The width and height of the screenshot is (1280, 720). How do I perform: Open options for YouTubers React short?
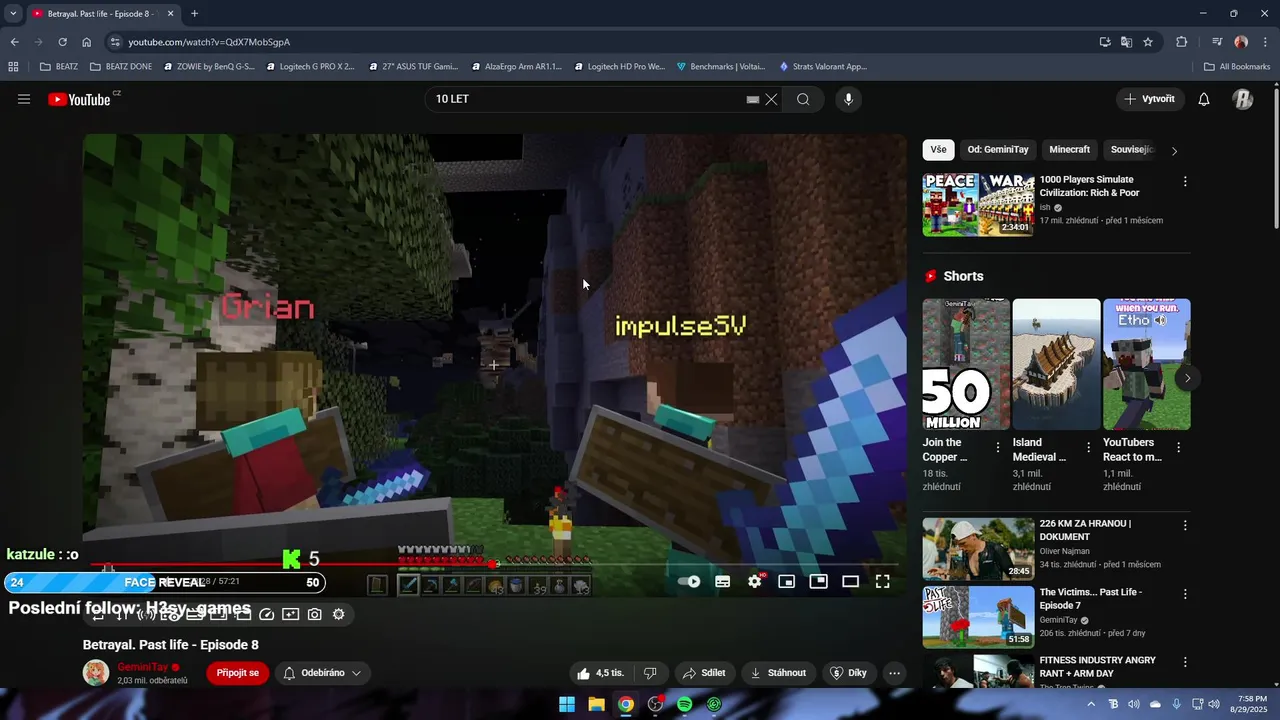point(1178,448)
